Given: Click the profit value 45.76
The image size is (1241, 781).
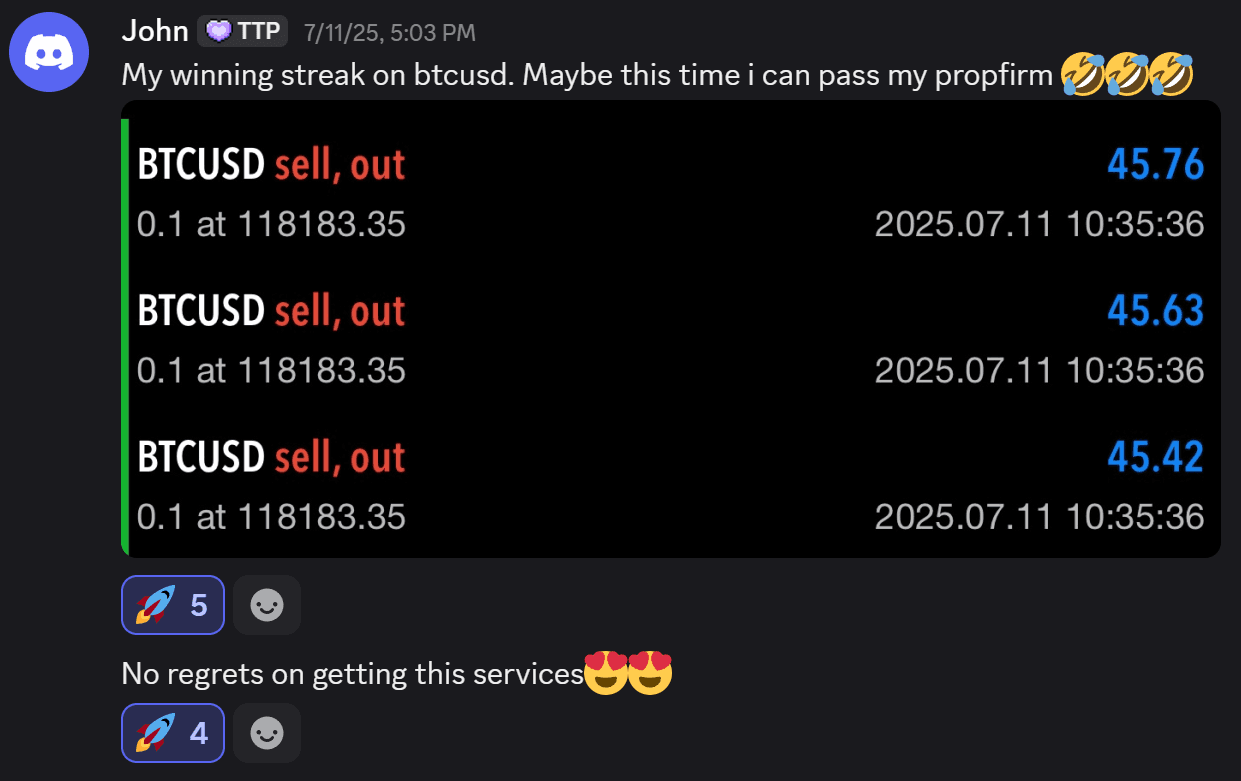Looking at the screenshot, I should [x=1155, y=163].
